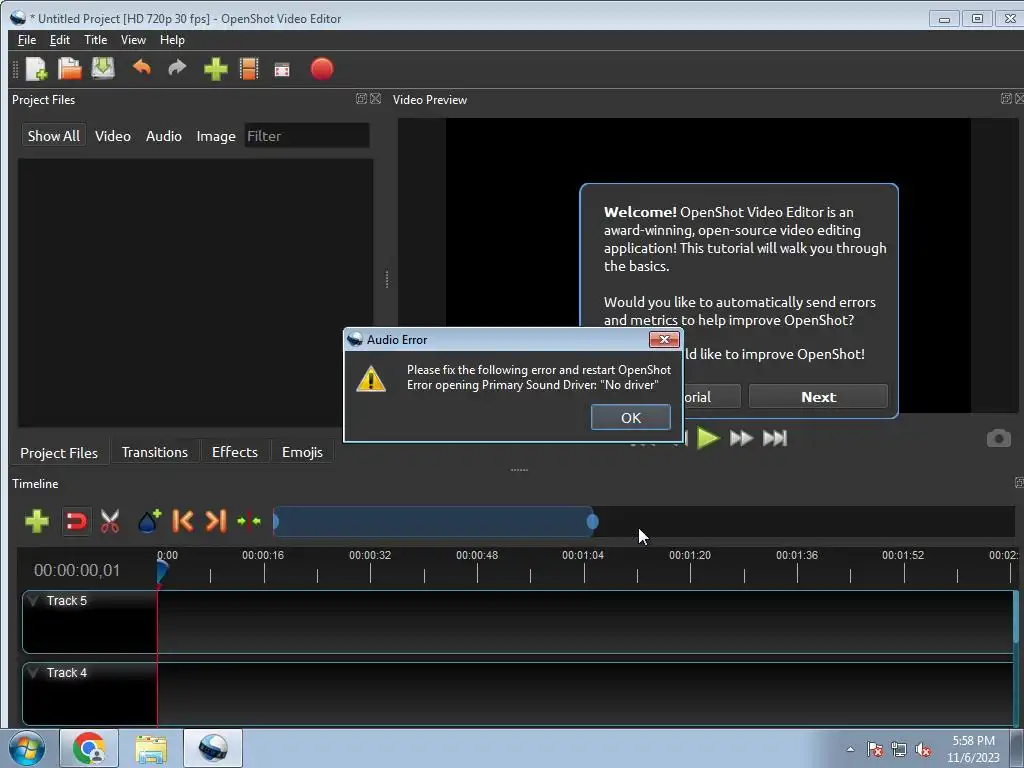Screen dimensions: 1024x768
Task: Play the video preview
Action: pyautogui.click(x=708, y=438)
